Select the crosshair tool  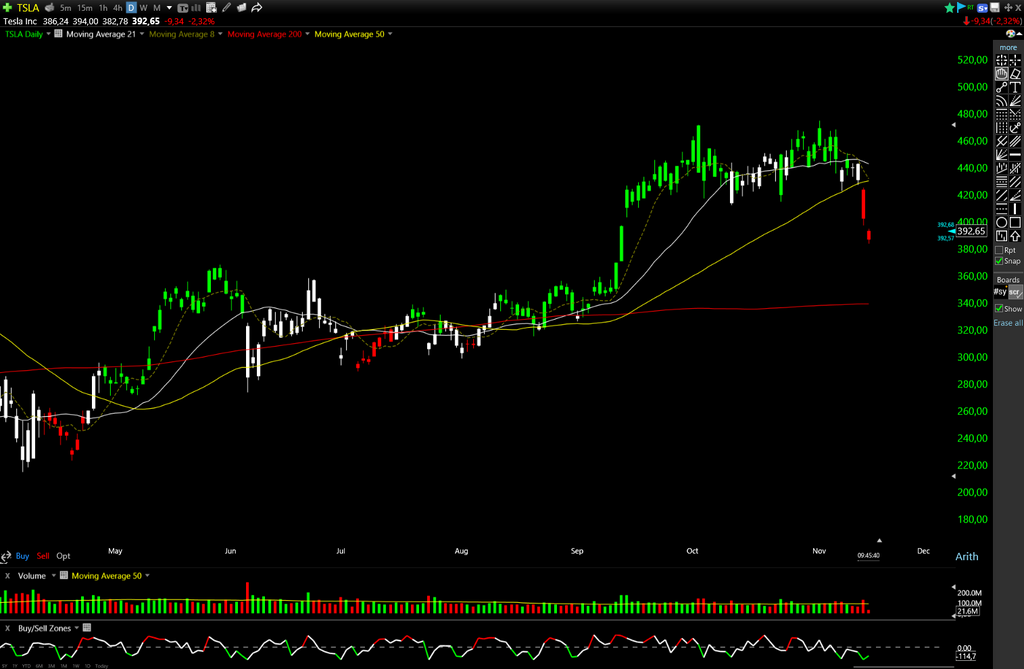tap(1015, 60)
